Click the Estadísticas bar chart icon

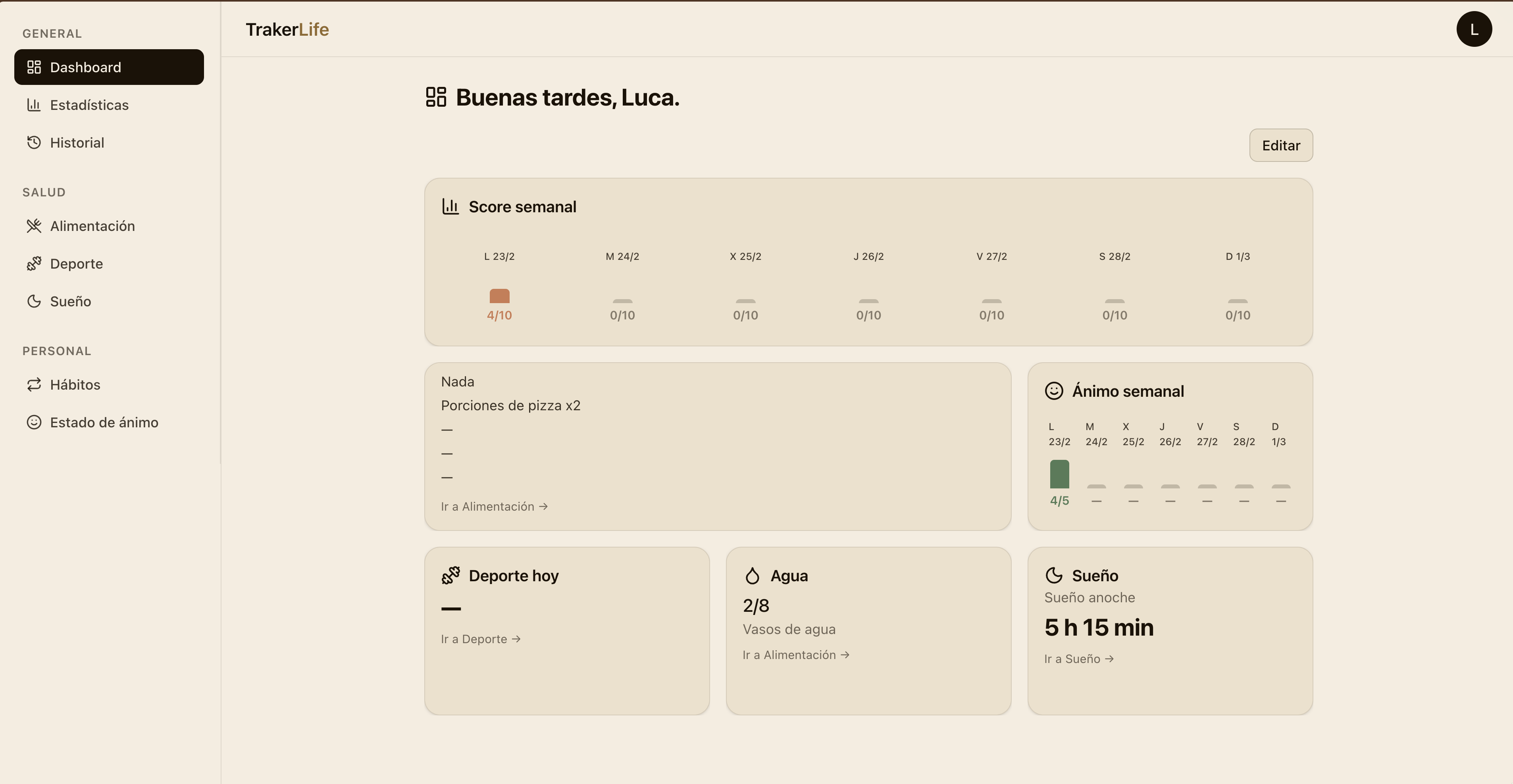(x=34, y=104)
